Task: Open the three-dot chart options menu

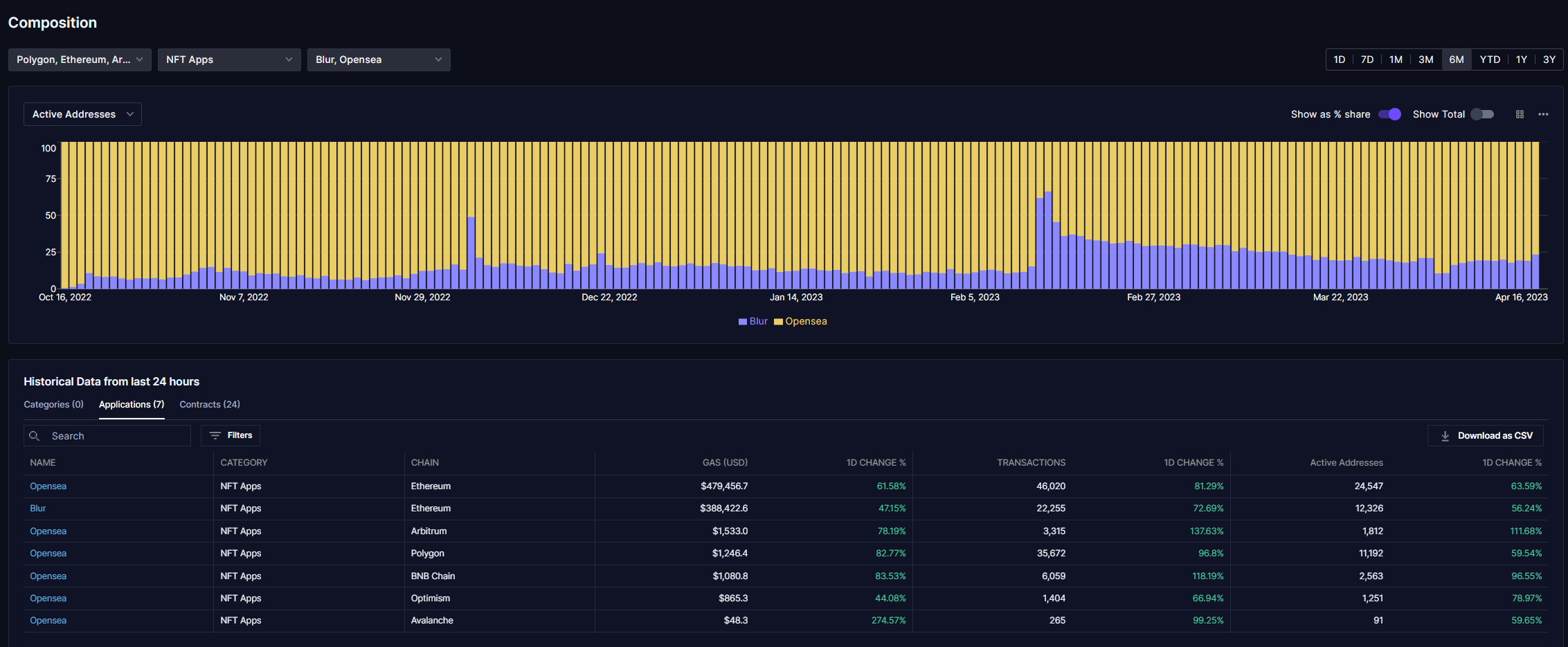Action: (x=1543, y=114)
